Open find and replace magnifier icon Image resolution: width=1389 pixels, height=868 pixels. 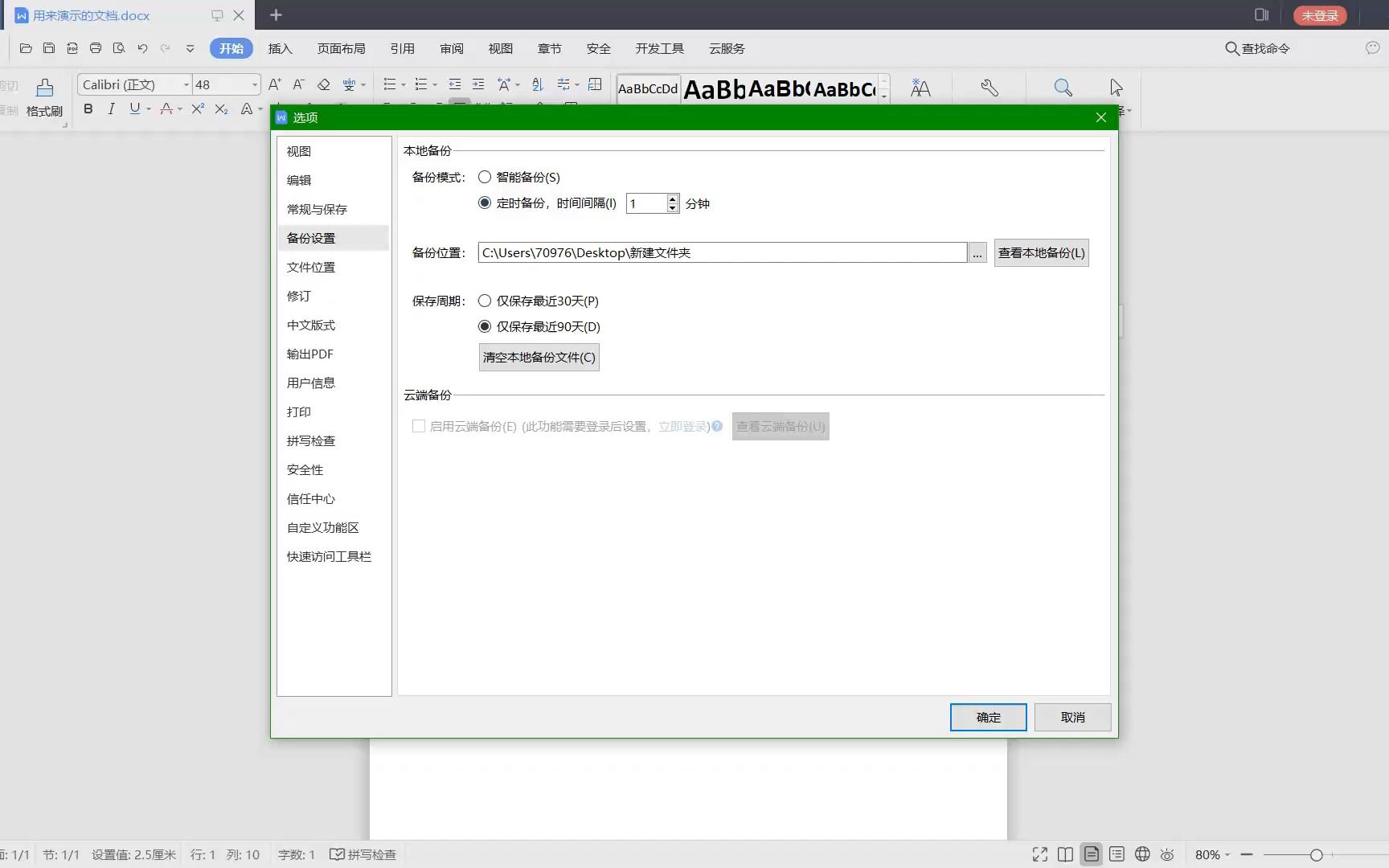(x=1063, y=88)
